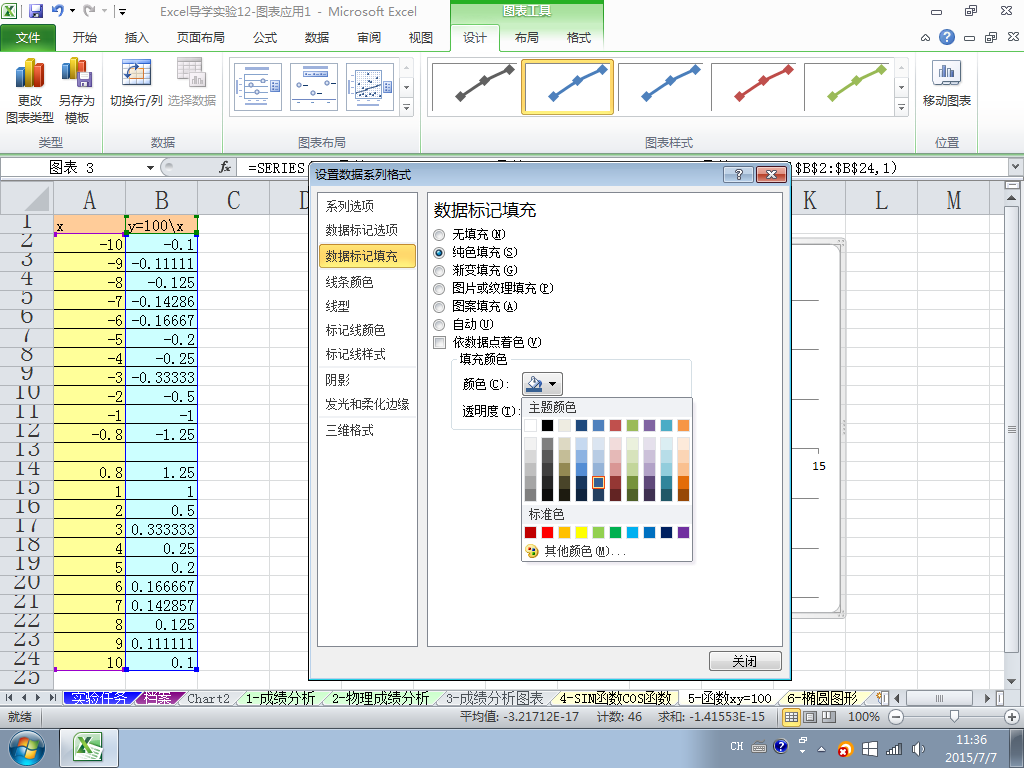Click Excel icon in the taskbar
1024x768 pixels.
pos(89,748)
